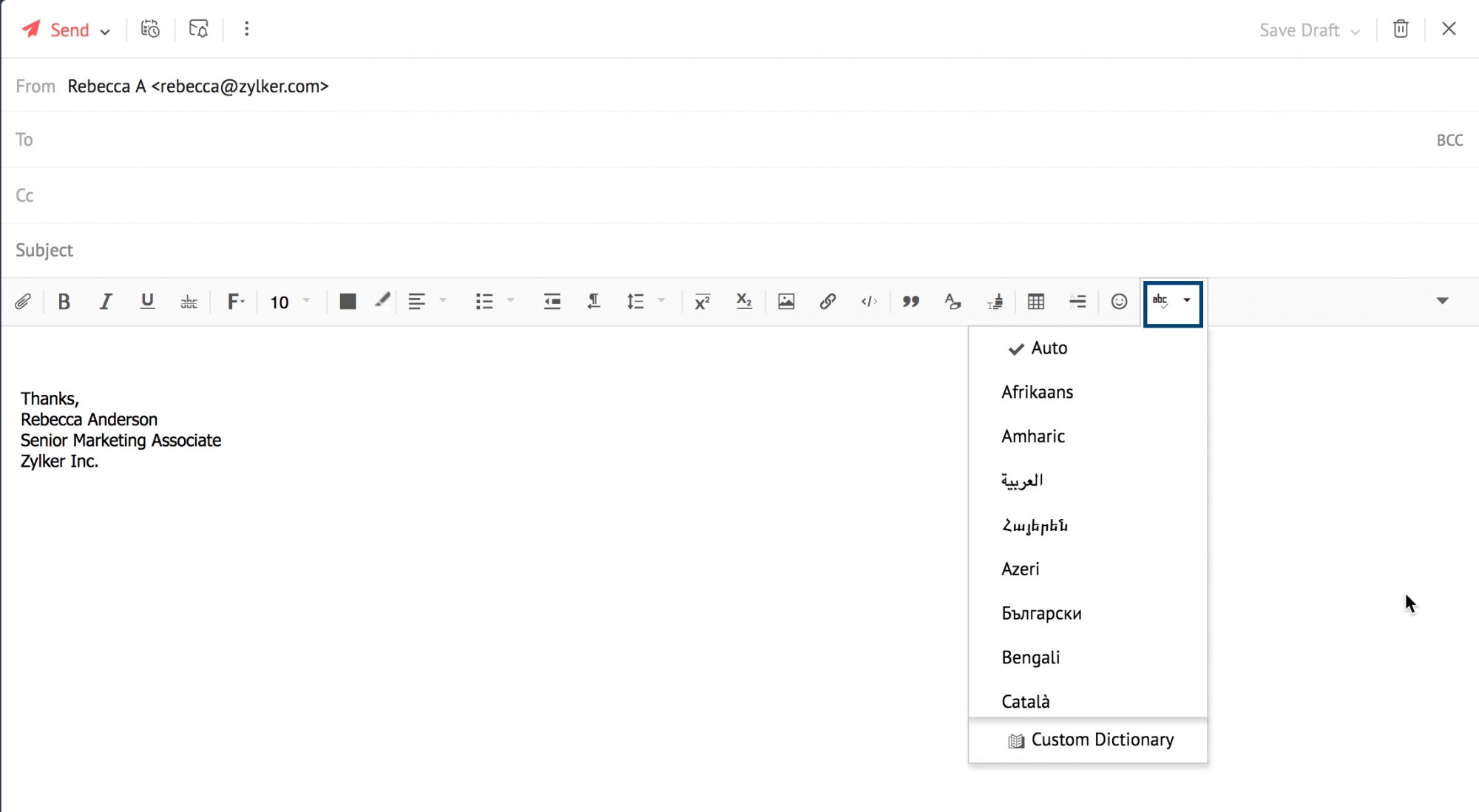Toggle underline formatting
The height and width of the screenshot is (812, 1479).
pos(147,302)
